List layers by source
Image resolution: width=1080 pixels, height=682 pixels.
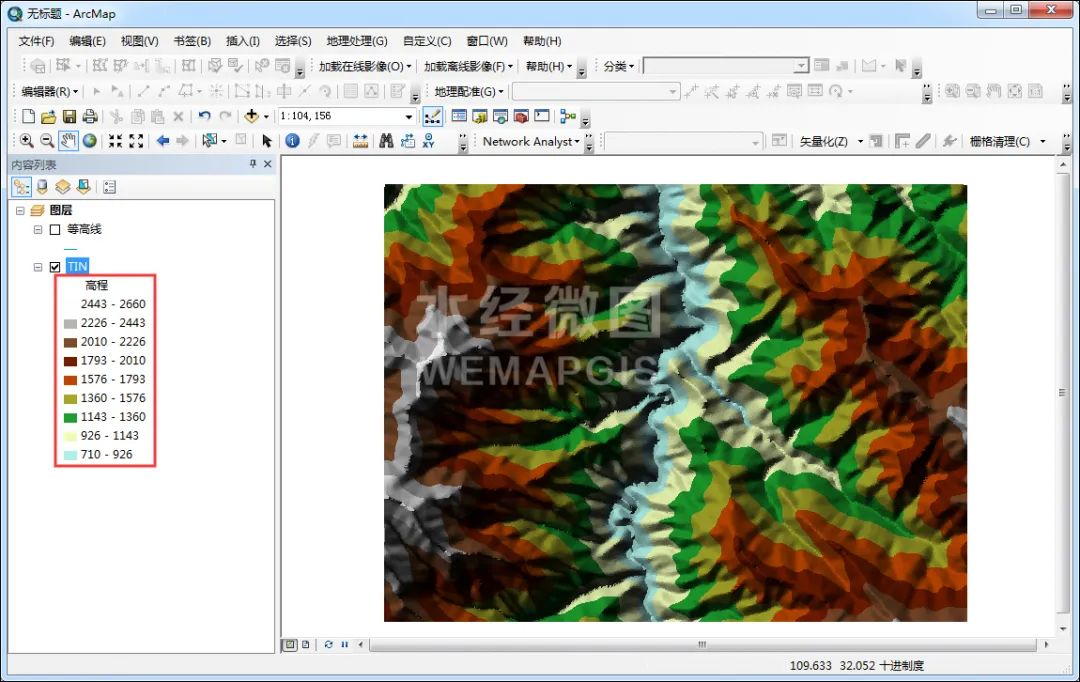point(42,187)
